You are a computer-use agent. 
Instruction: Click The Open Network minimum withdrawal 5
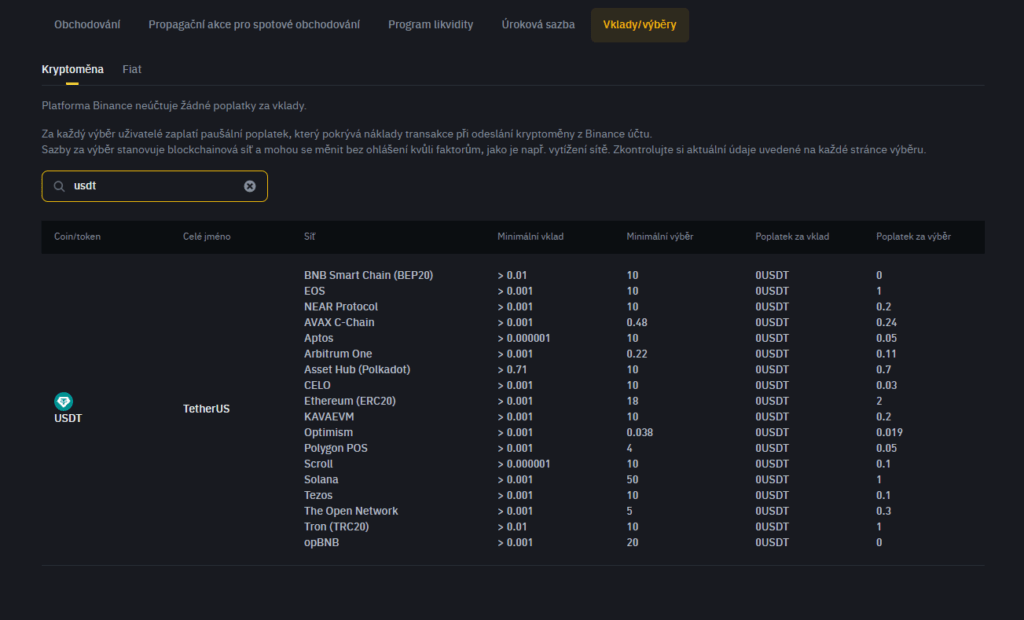(x=630, y=511)
